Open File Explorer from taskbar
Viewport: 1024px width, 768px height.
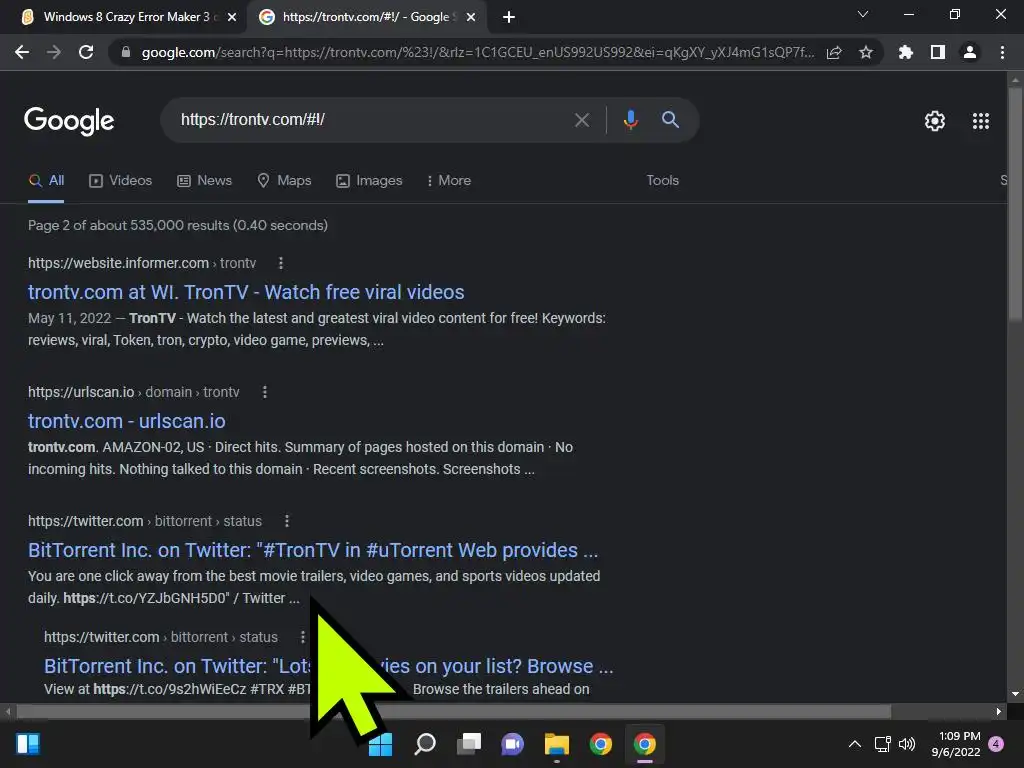[556, 744]
